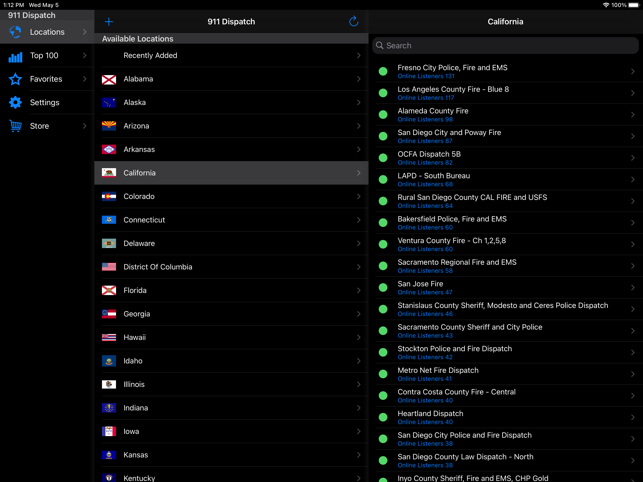Click the refresh icon in header

pos(353,21)
